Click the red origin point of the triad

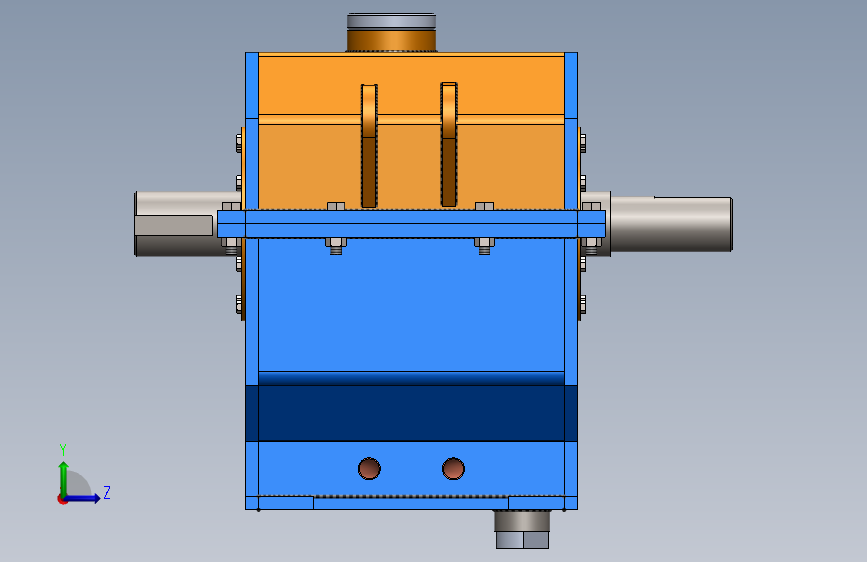62,499
